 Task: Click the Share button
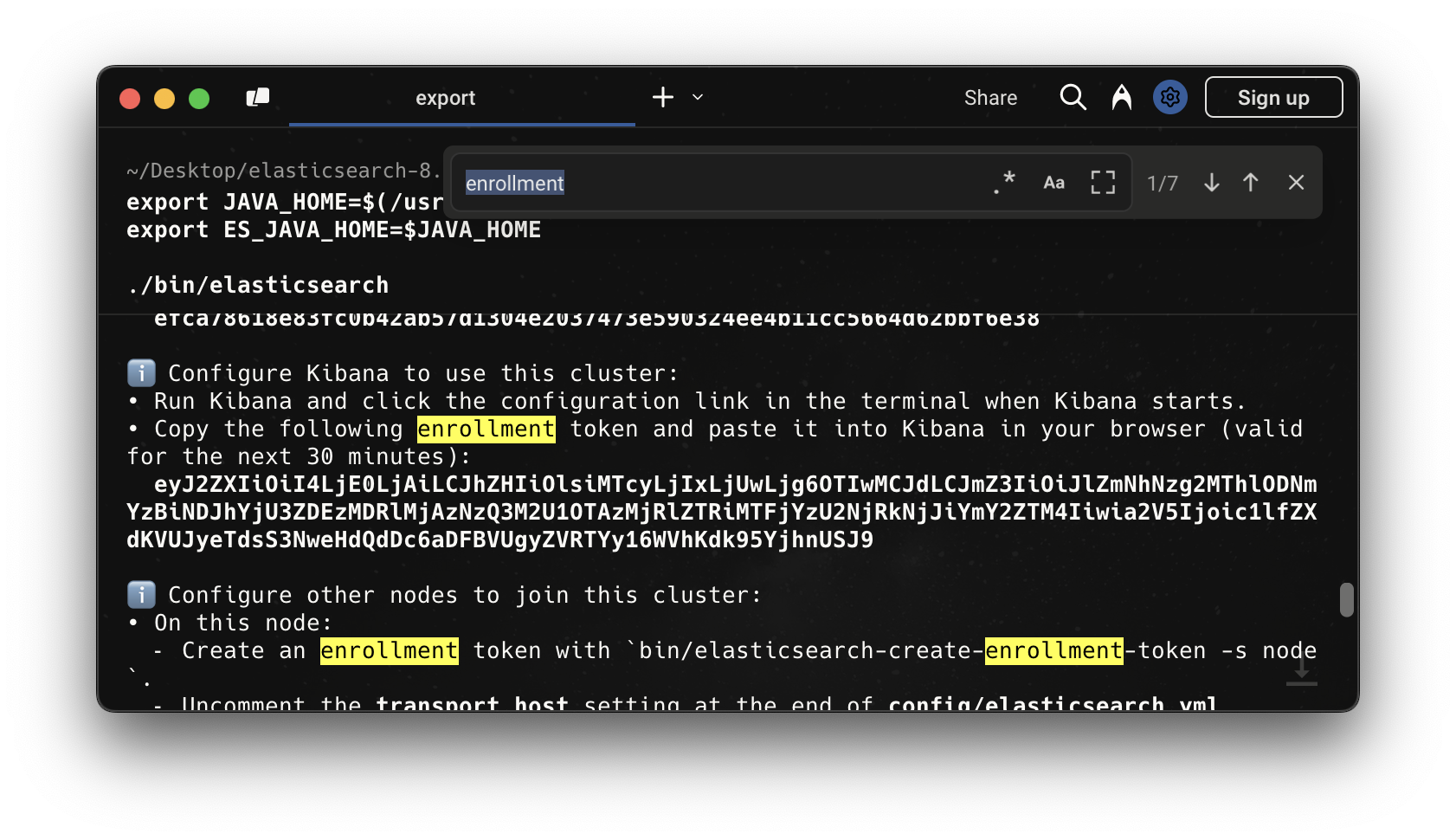point(990,98)
